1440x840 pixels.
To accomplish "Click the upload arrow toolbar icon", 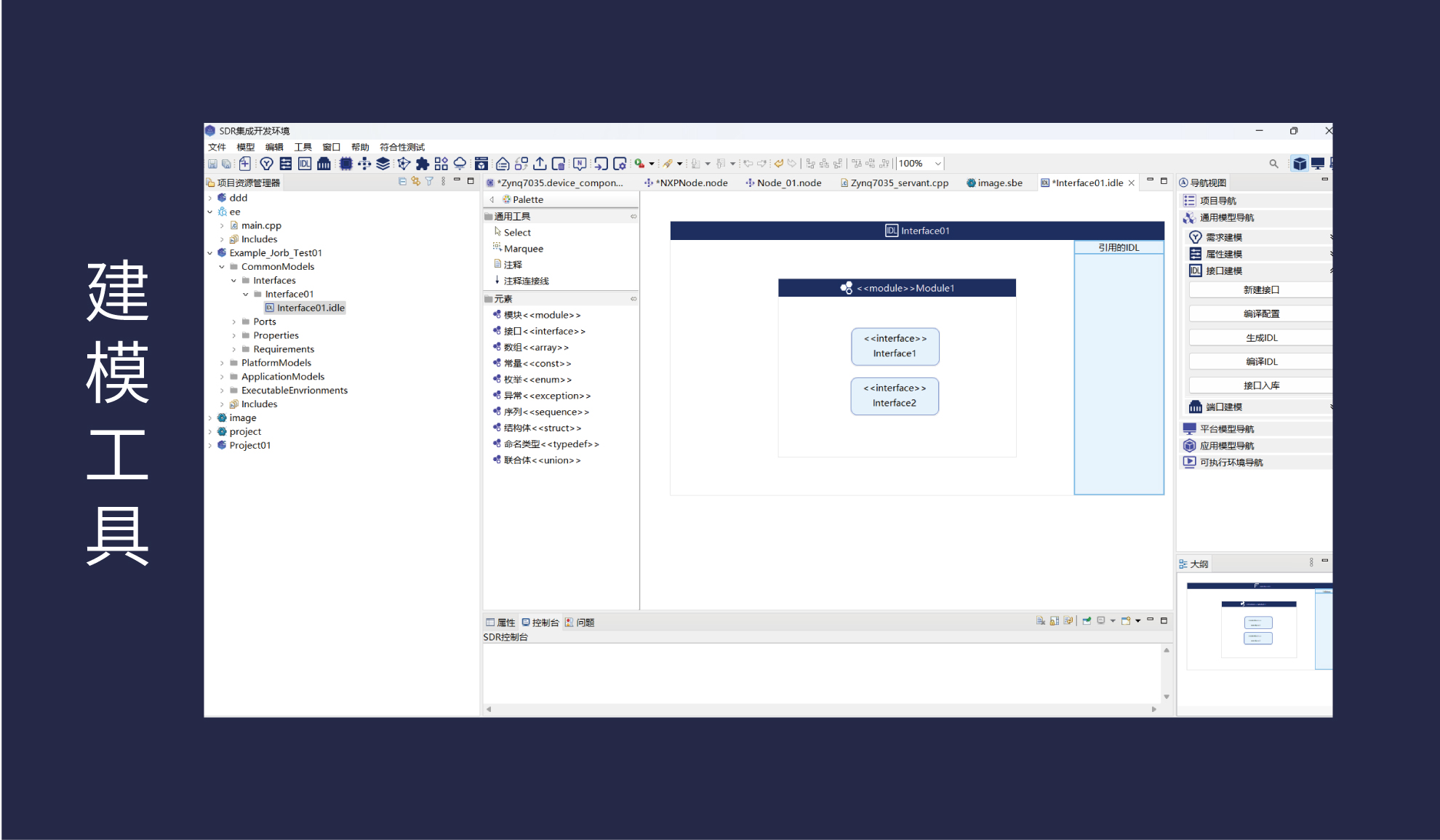I will pyautogui.click(x=540, y=164).
